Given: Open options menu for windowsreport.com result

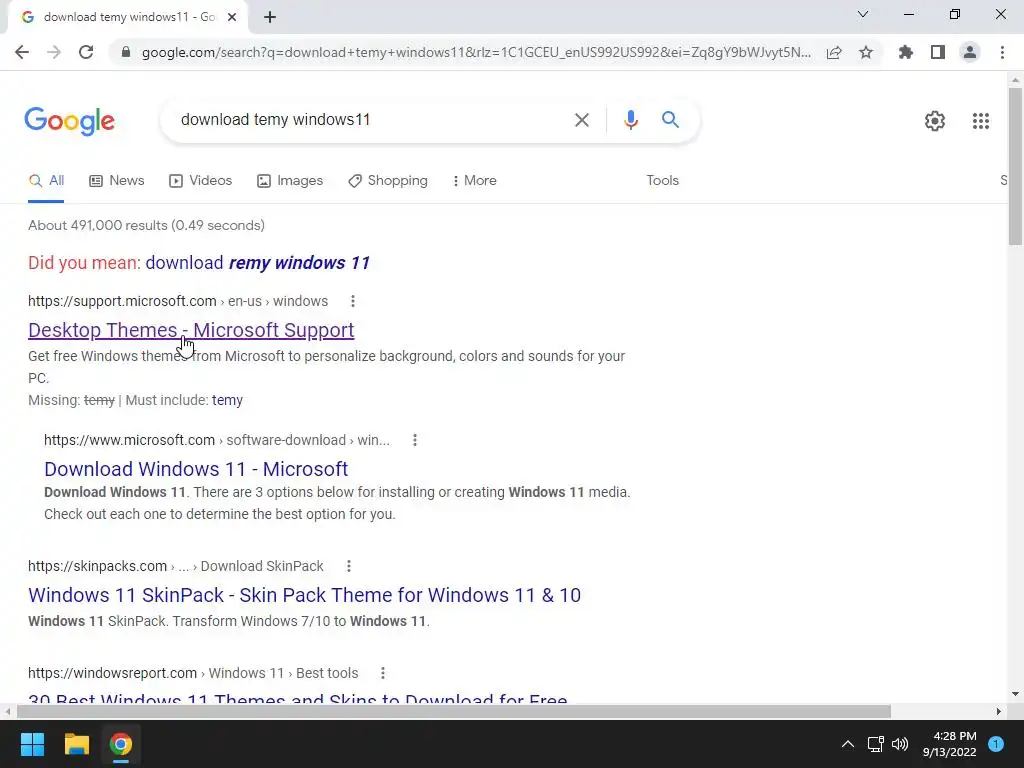Looking at the screenshot, I should (x=383, y=673).
